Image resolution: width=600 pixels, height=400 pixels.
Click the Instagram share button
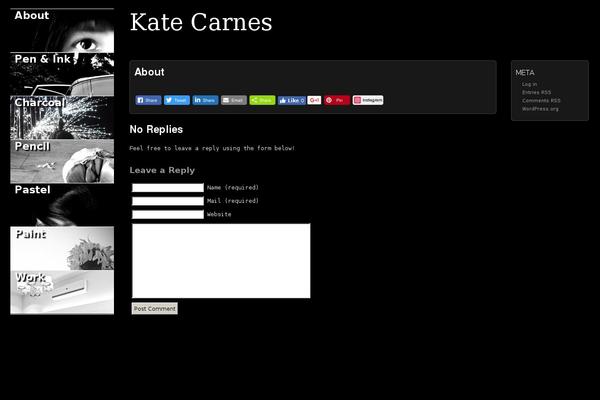click(x=368, y=100)
